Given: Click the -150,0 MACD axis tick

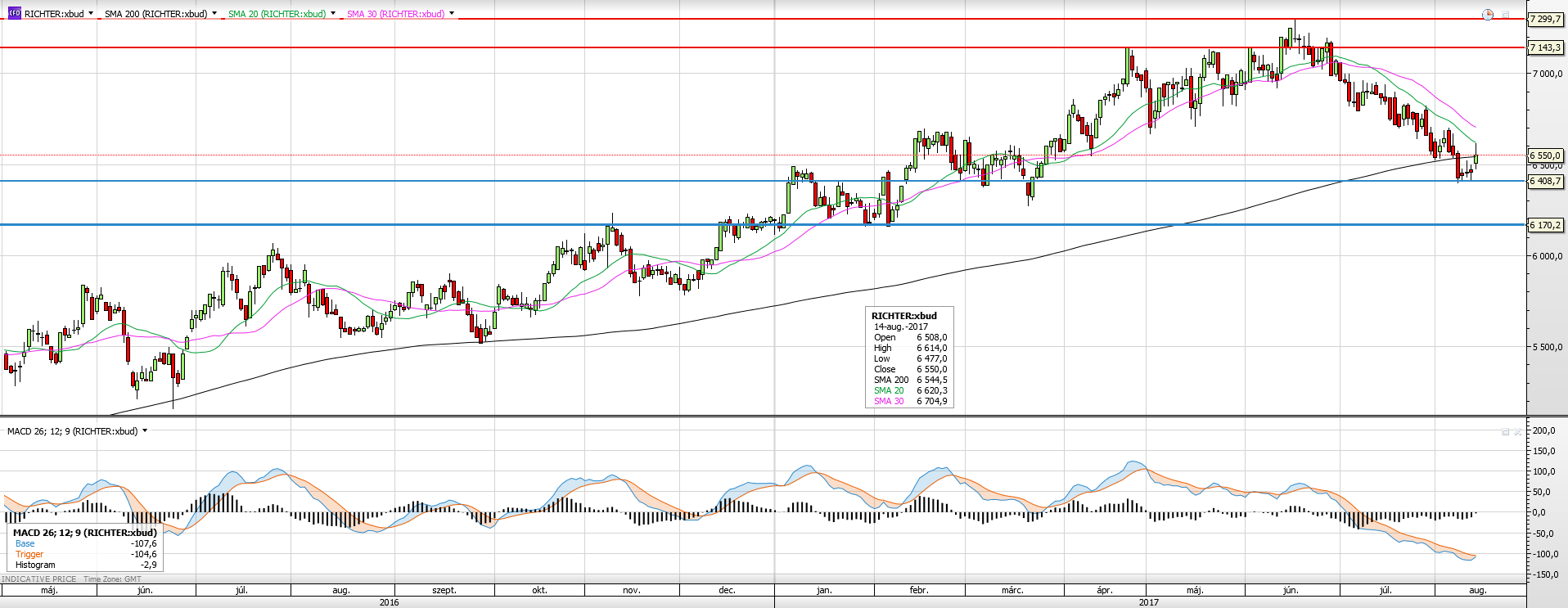Looking at the screenshot, I should [1543, 574].
